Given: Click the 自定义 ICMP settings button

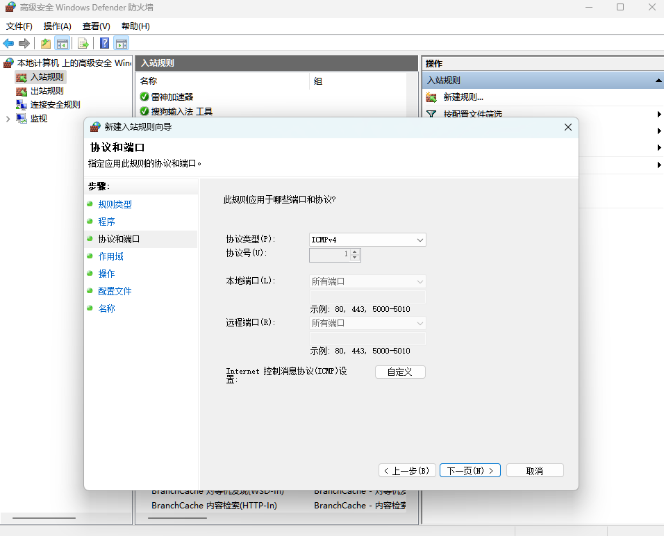Looking at the screenshot, I should coord(400,372).
